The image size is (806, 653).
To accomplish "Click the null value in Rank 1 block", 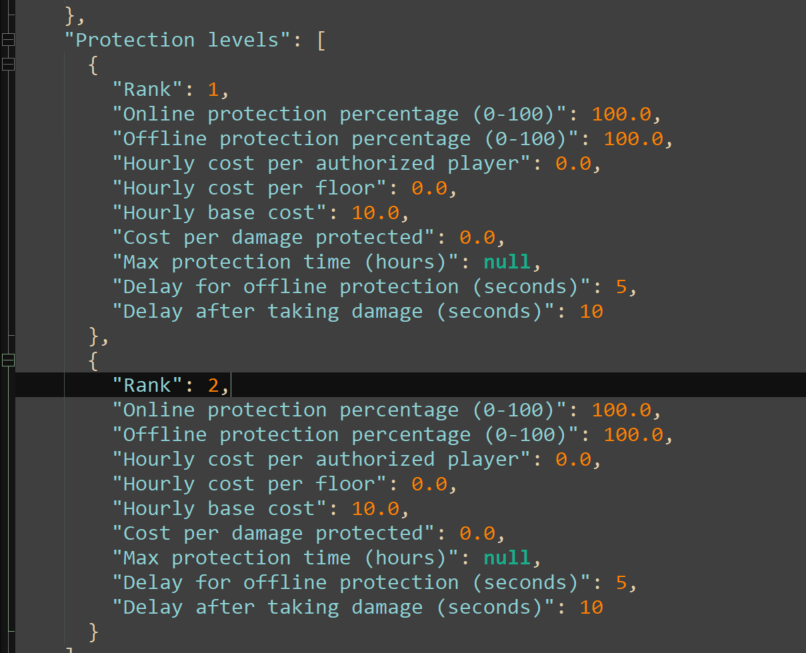I will pos(507,262).
